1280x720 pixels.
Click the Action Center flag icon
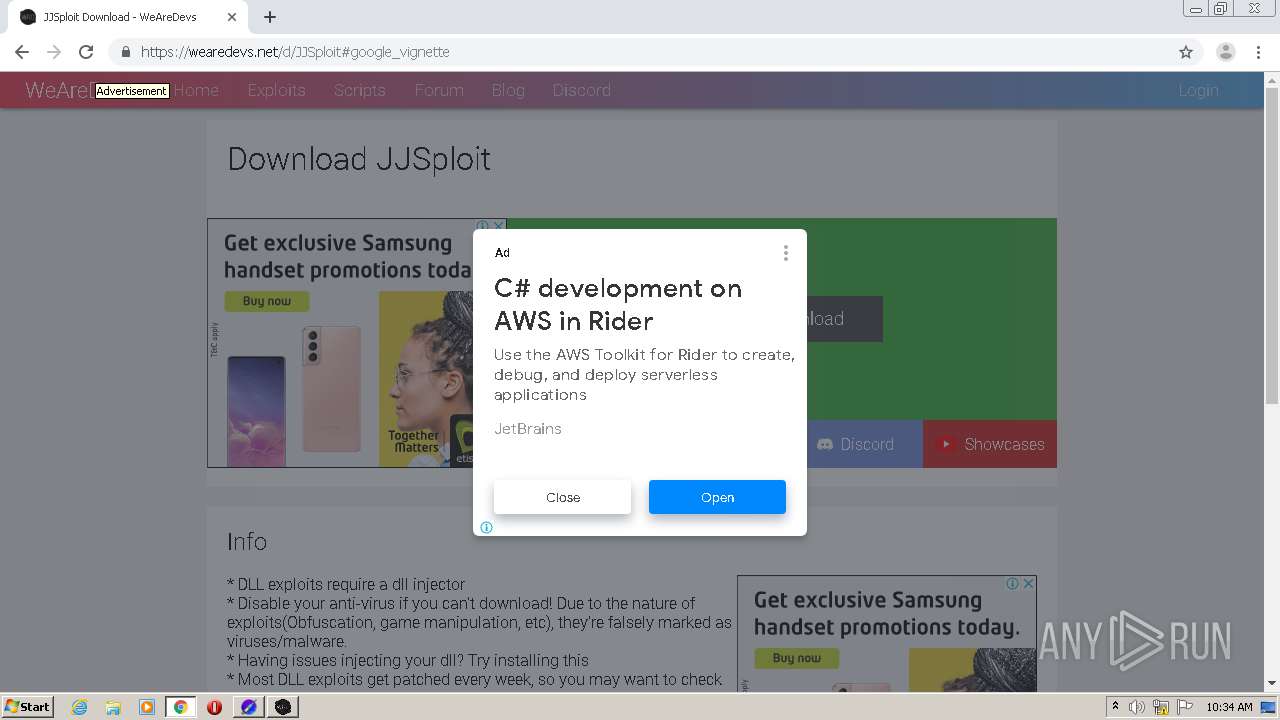pos(1184,707)
